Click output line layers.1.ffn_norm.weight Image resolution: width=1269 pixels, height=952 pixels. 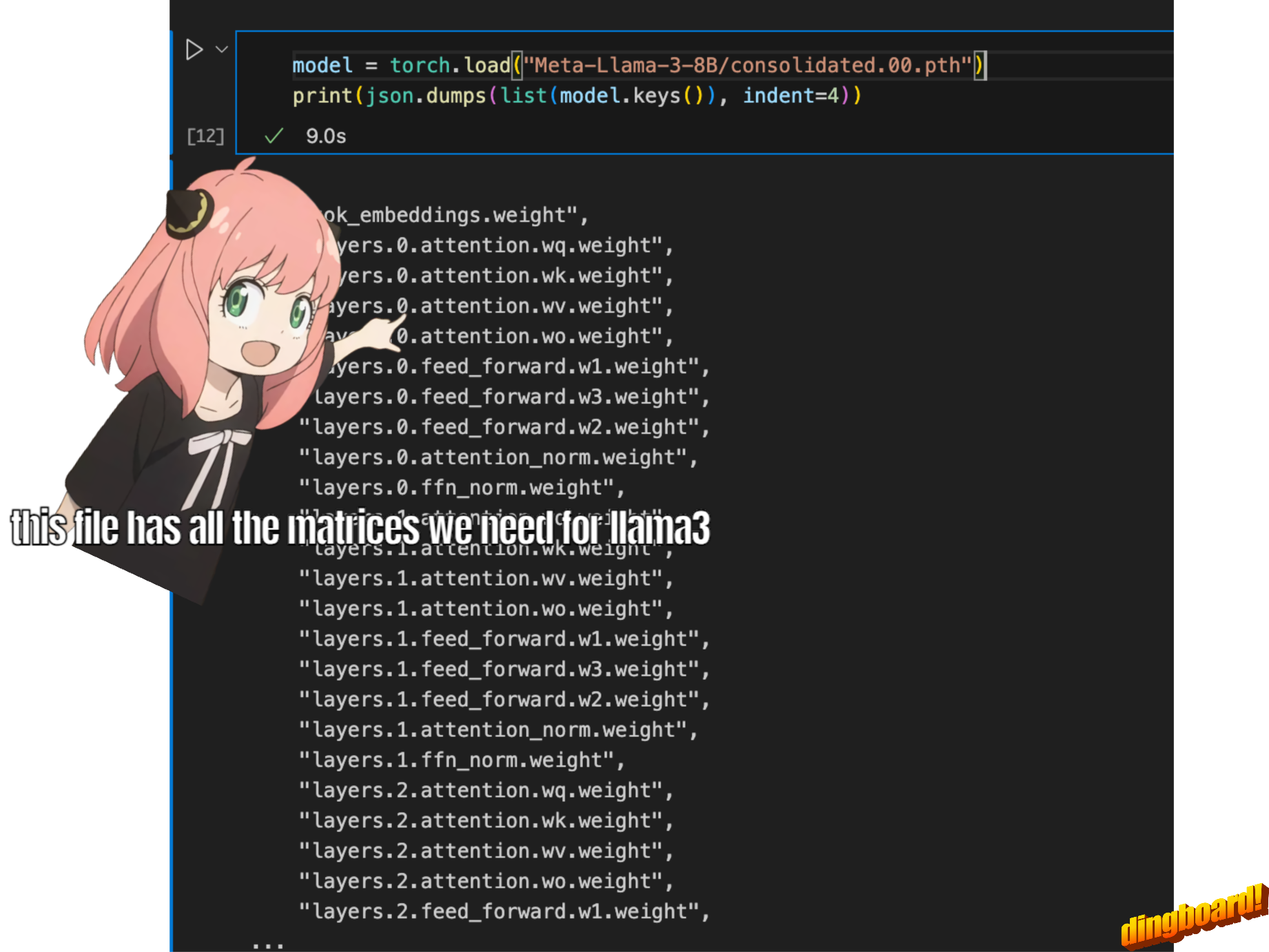point(462,760)
